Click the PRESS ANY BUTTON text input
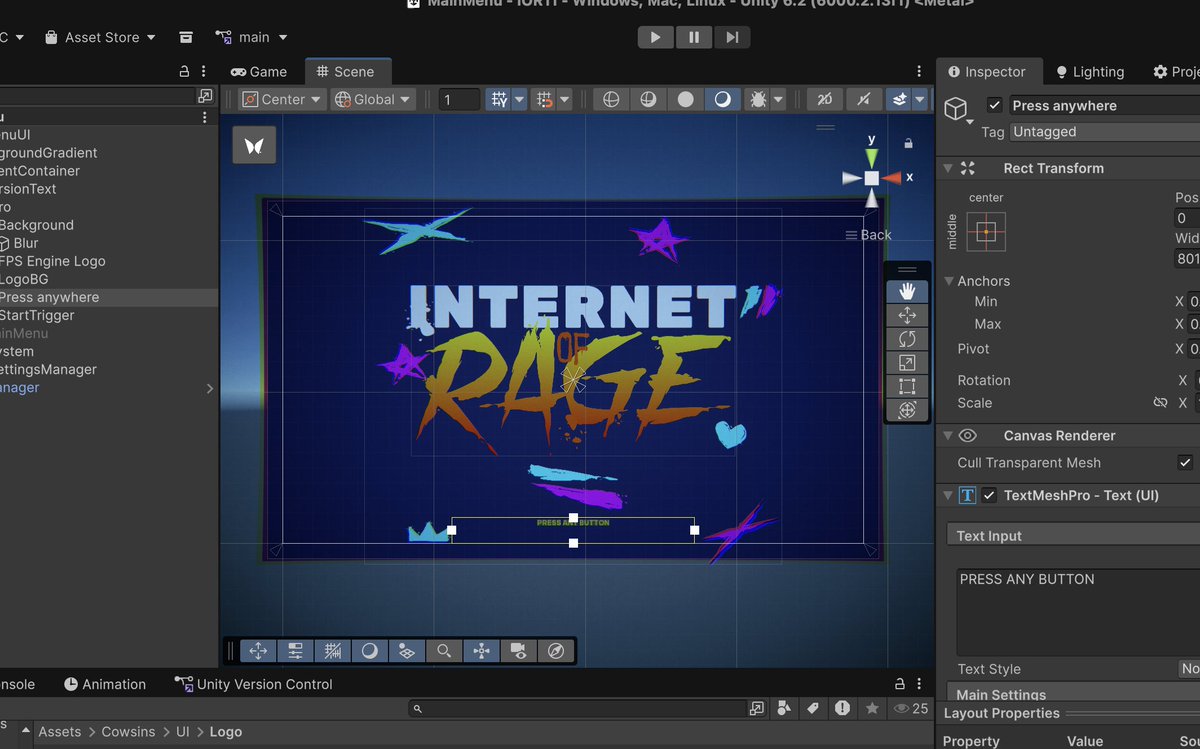 (1078, 612)
